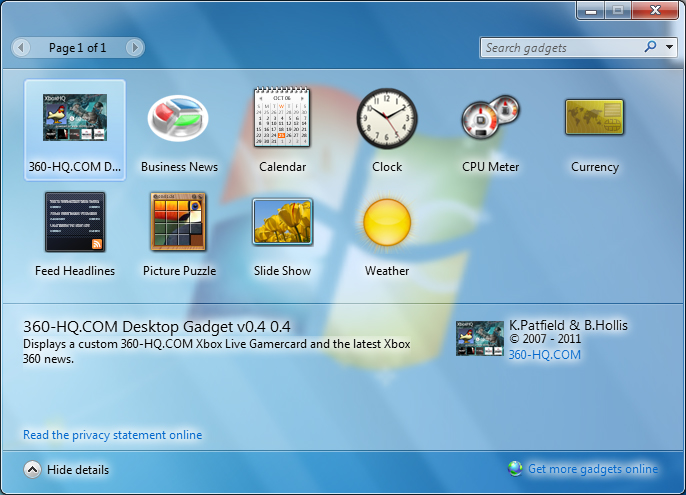686x495 pixels.
Task: Pick the Calendar gadget icon
Action: [282, 117]
